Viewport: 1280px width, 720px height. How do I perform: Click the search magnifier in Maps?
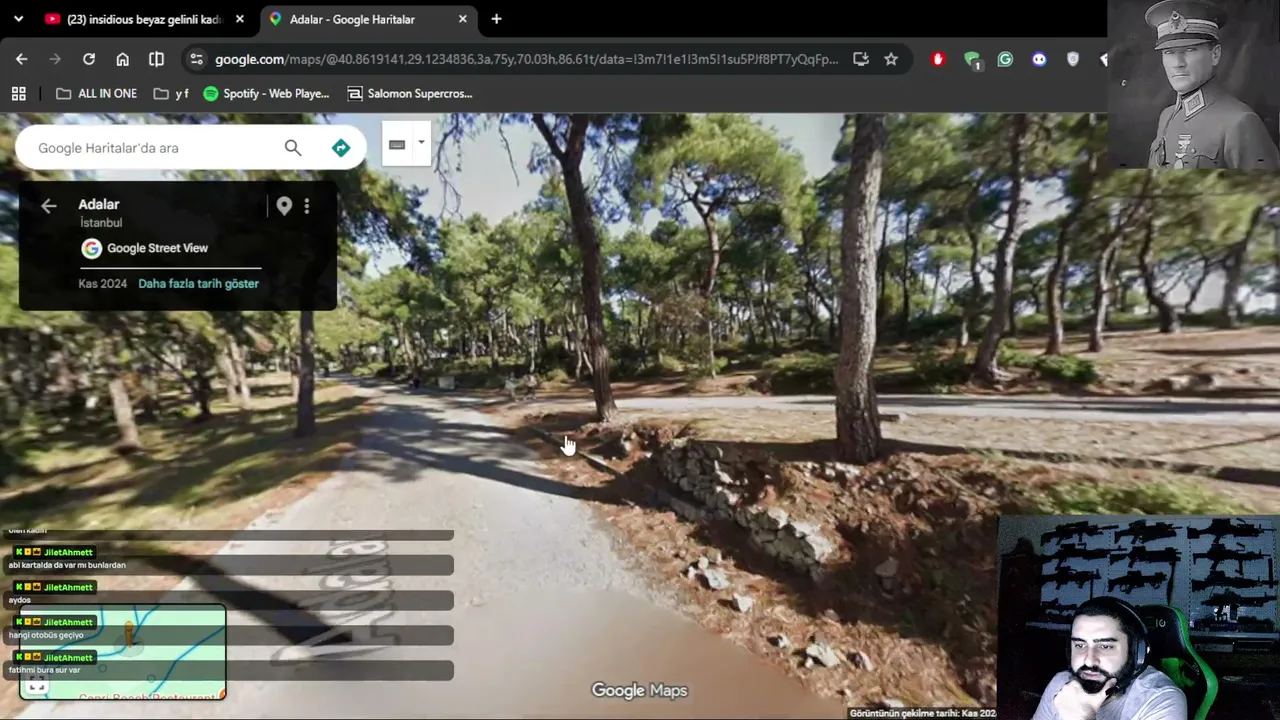click(293, 148)
